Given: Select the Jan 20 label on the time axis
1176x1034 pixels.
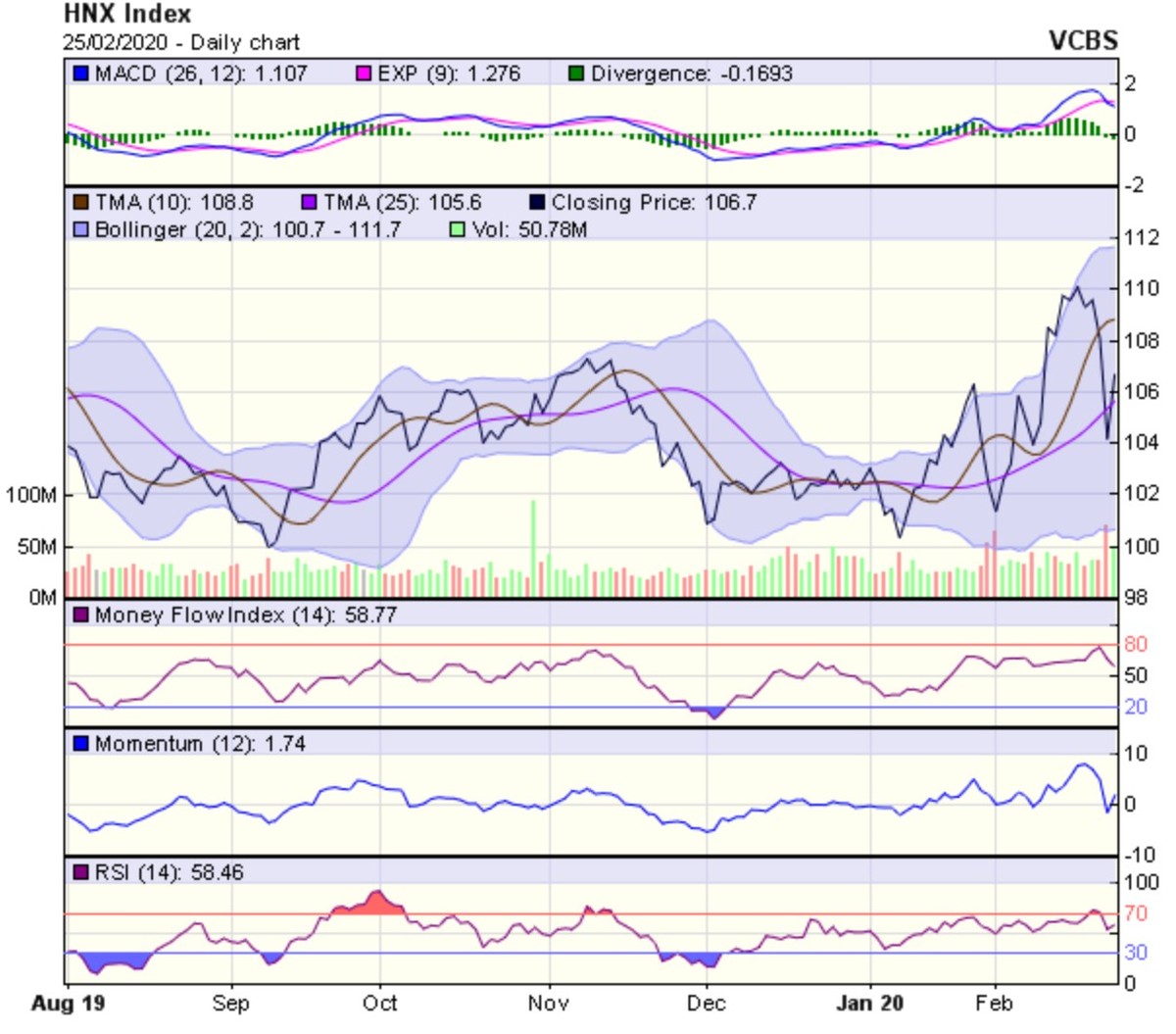Looking at the screenshot, I should 869,1004.
